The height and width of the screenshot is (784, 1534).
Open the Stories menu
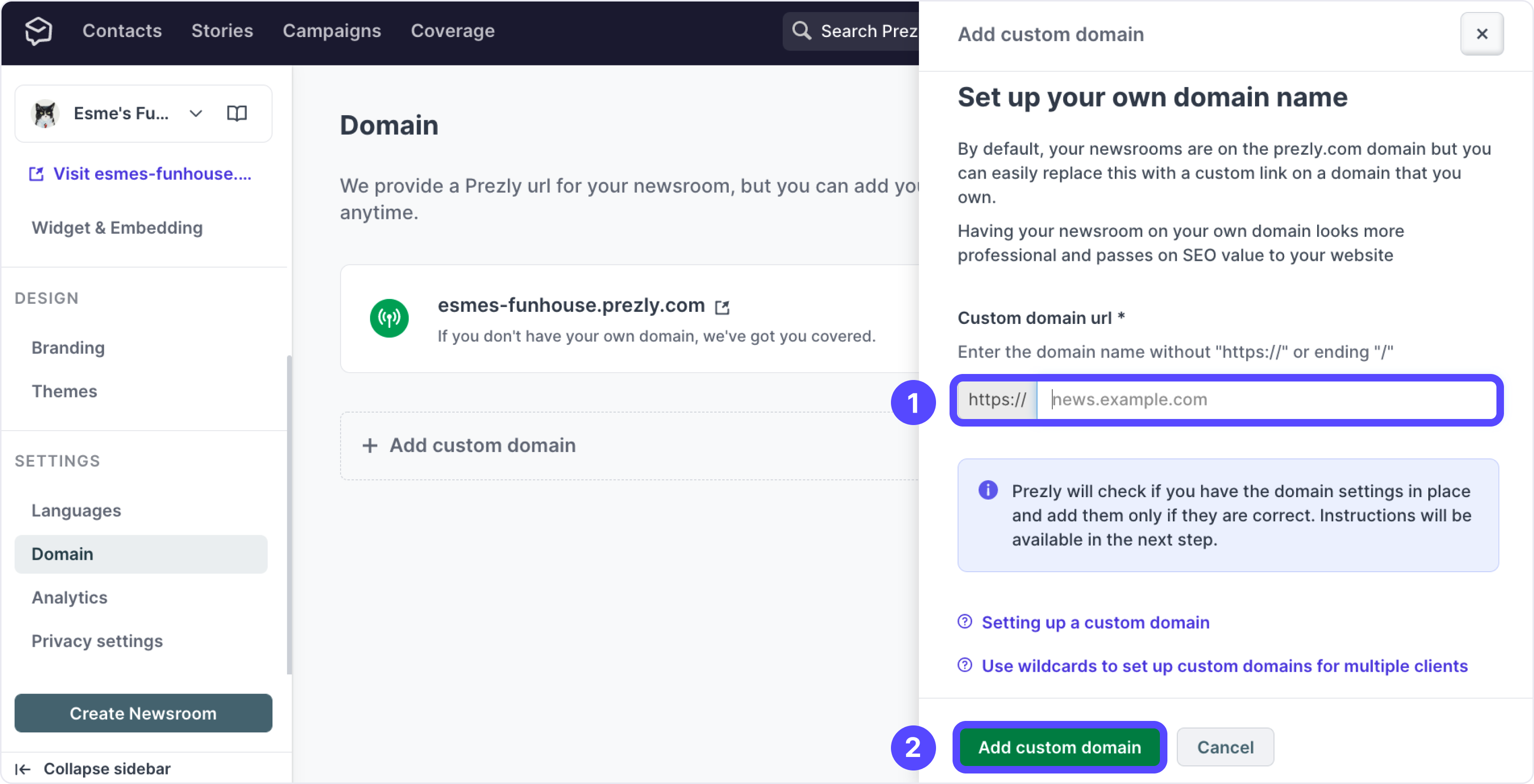coord(222,31)
